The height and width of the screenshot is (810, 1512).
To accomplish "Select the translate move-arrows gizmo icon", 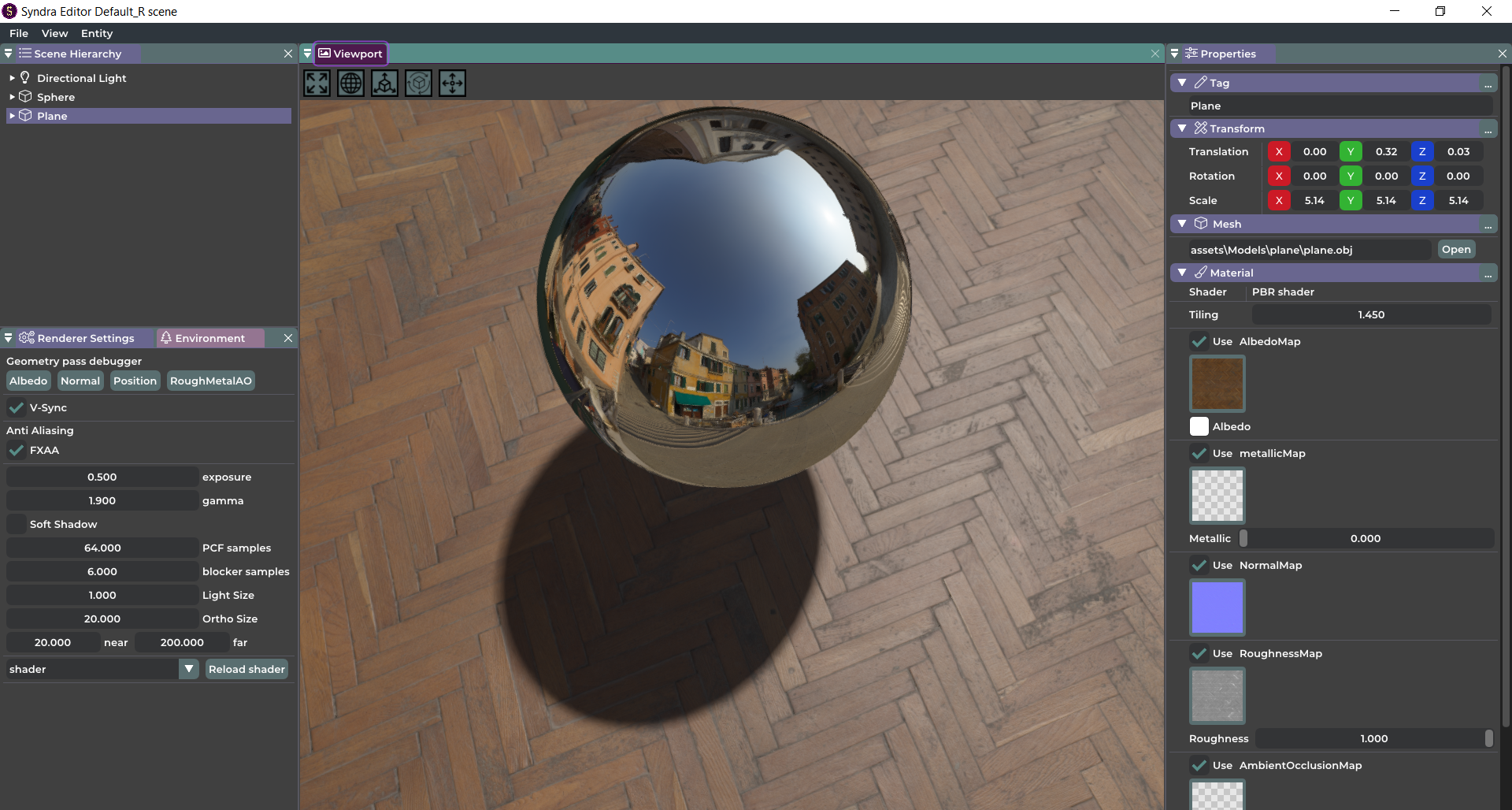I will click(453, 83).
